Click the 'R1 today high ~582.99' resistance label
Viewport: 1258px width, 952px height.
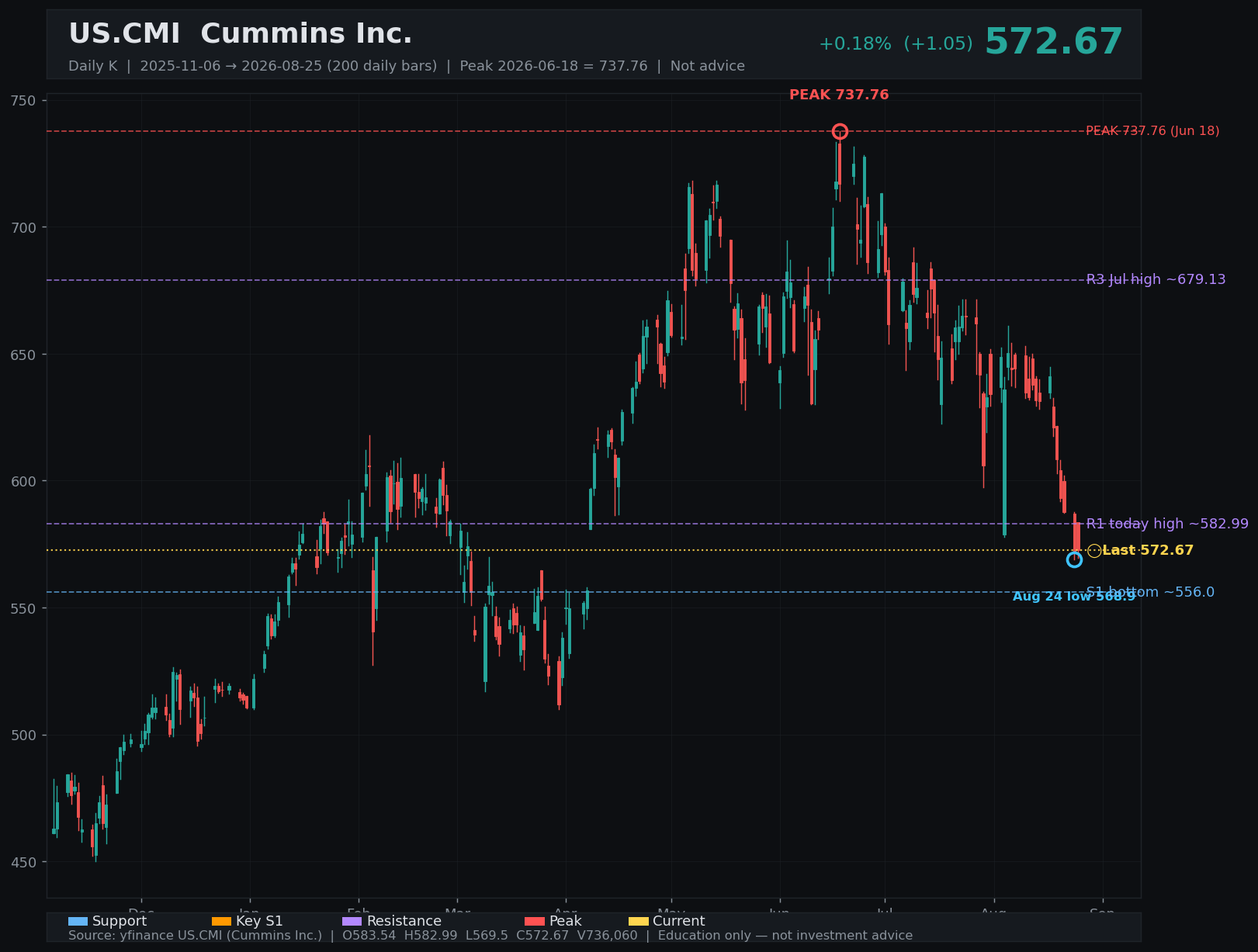coord(1167,524)
